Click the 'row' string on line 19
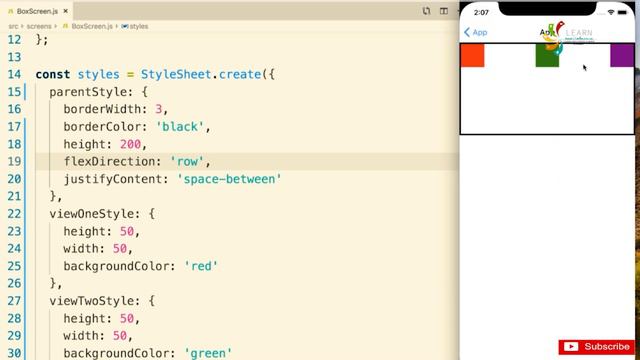This screenshot has width=640, height=360. [x=187, y=161]
